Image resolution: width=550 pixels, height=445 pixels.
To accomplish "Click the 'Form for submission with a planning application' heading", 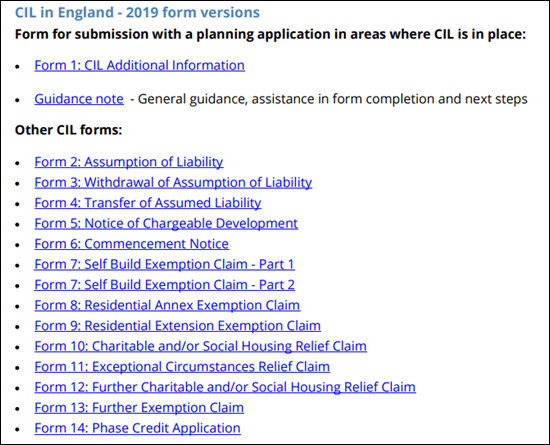I will 270,34.
